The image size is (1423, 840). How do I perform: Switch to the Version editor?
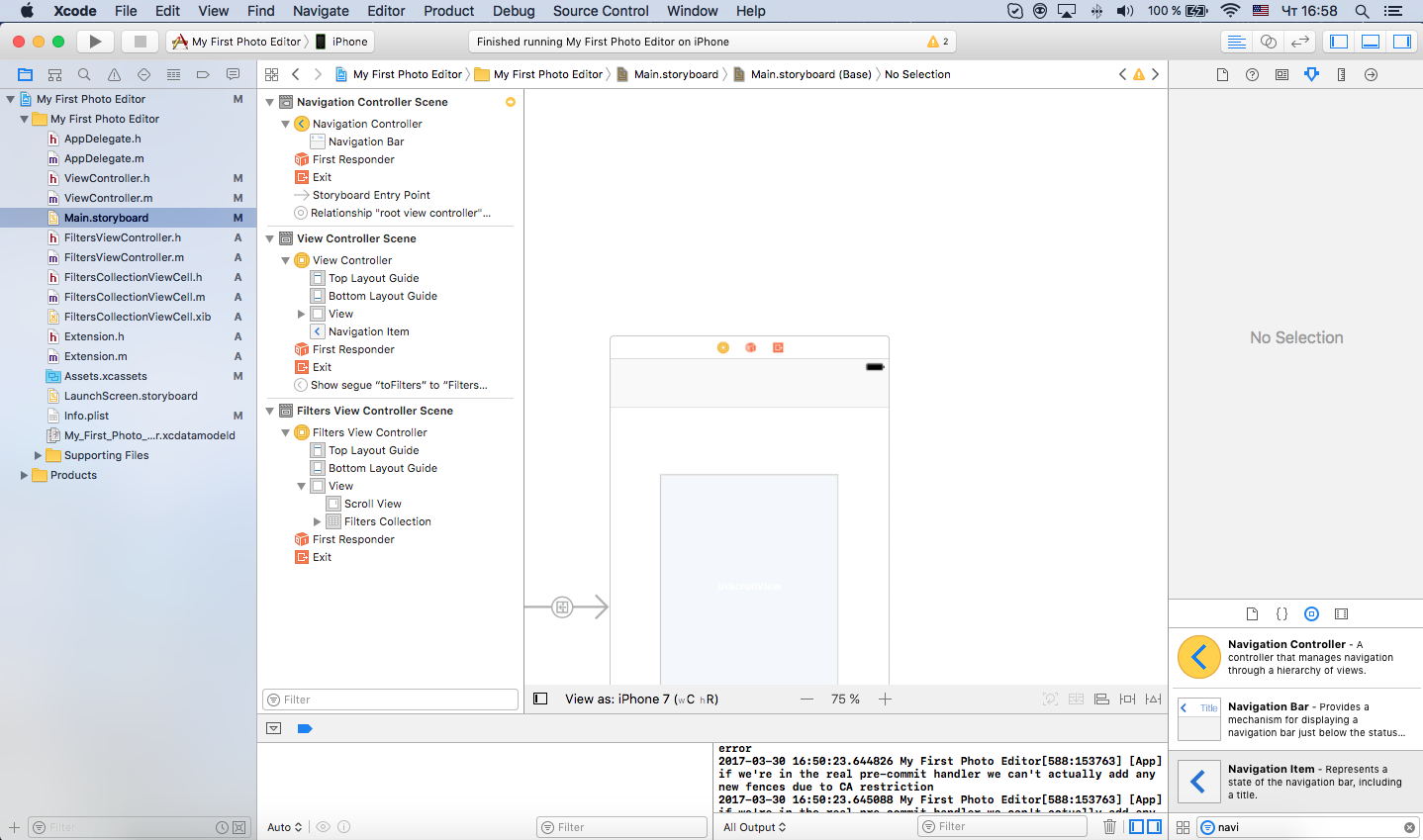tap(1300, 42)
